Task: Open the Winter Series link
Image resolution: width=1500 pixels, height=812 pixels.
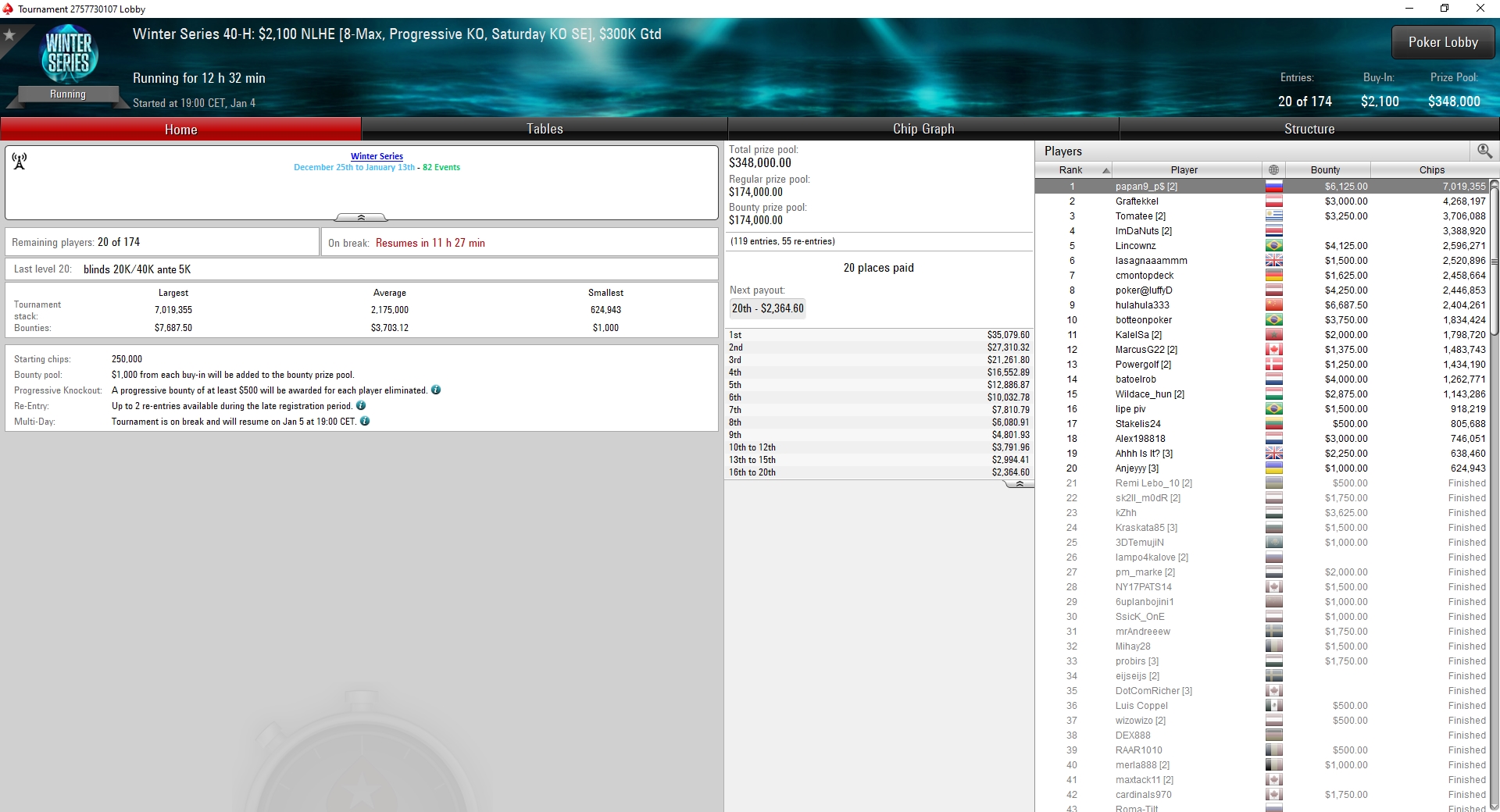Action: point(377,156)
